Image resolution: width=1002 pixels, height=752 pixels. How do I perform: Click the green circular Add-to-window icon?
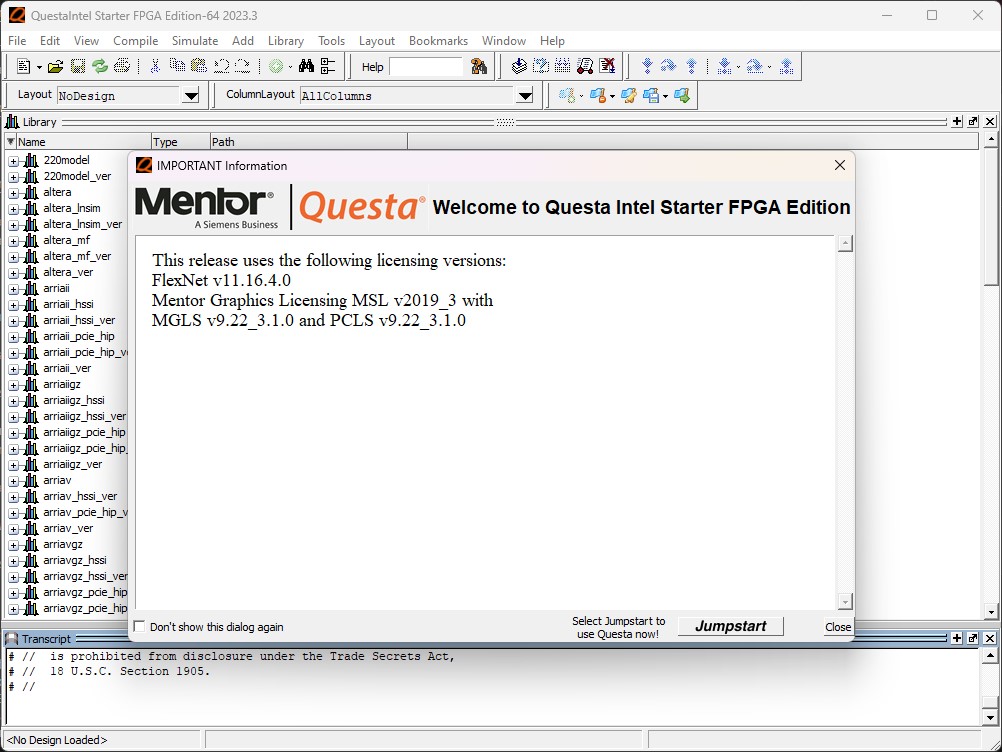coord(276,66)
